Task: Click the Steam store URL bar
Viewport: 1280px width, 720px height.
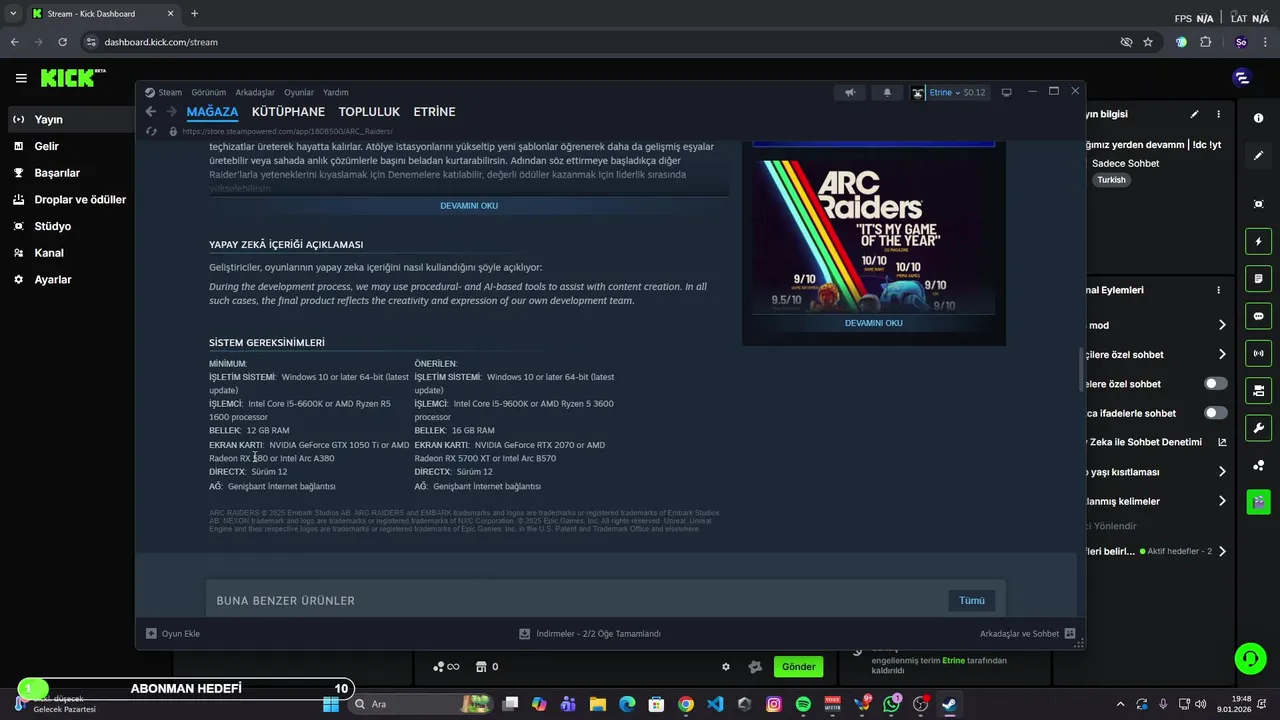Action: tap(287, 131)
